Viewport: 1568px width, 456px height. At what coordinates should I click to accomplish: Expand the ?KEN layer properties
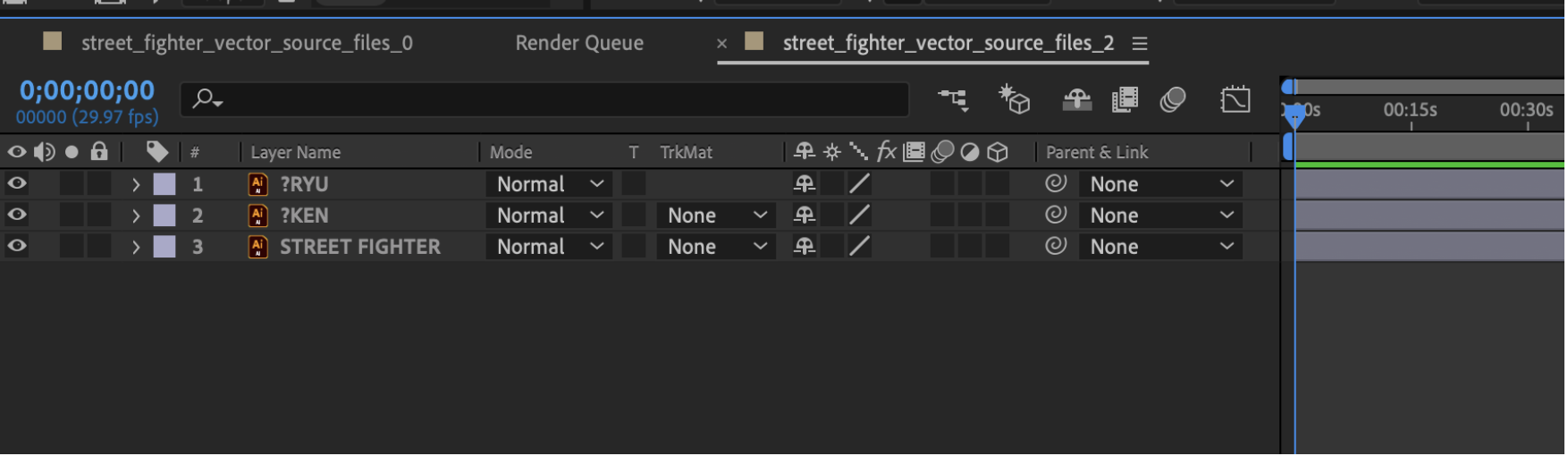coord(136,216)
